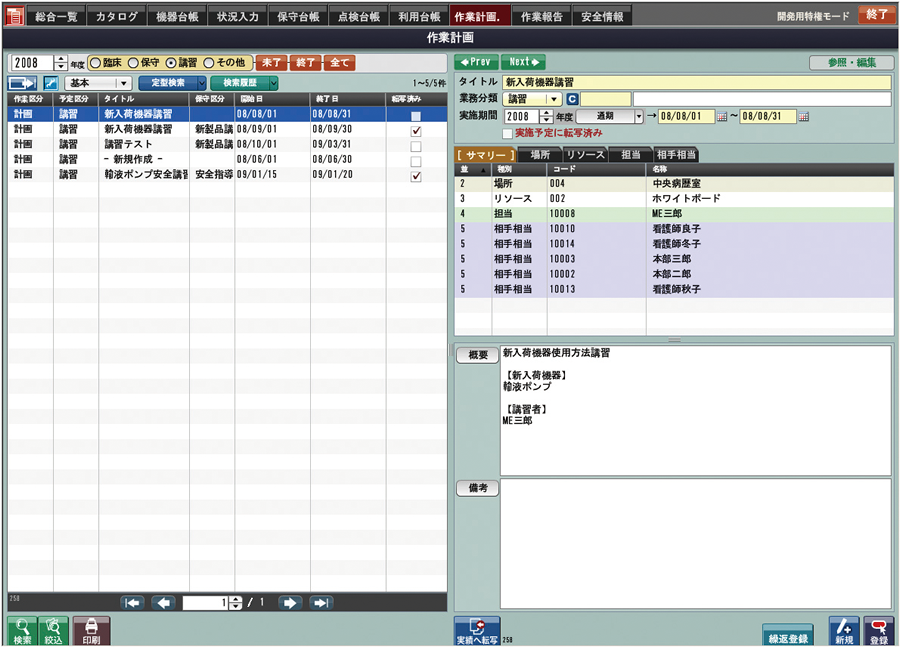This screenshot has width=900, height=647.
Task: Go to the last page of the list
Action: click(321, 603)
